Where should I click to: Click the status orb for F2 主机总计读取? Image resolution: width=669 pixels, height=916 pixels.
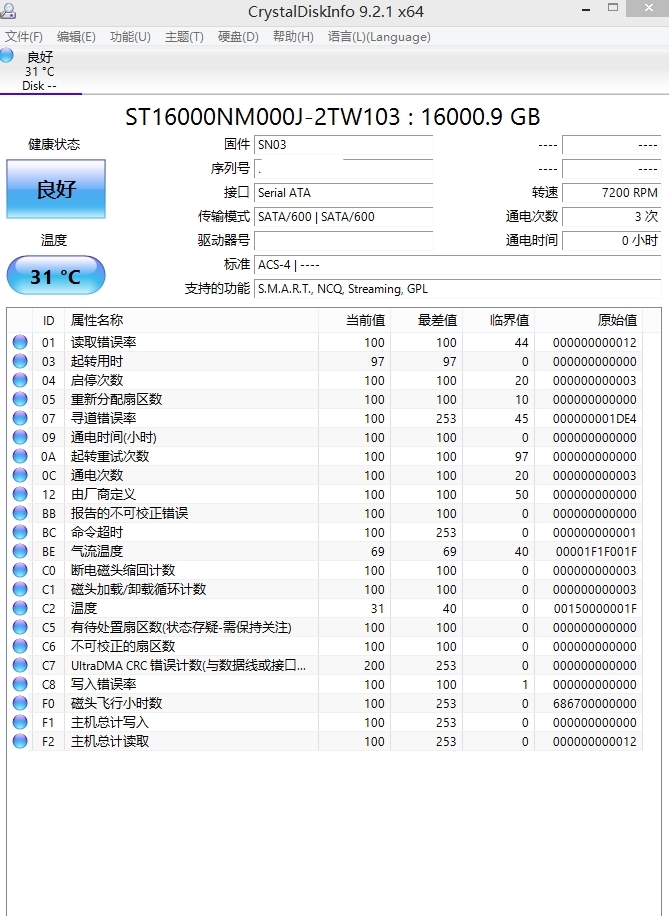[20, 741]
